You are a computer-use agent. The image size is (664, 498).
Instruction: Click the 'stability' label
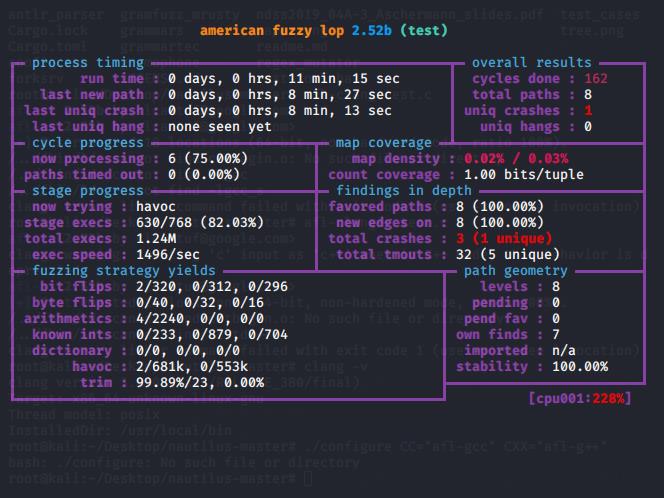tap(492, 367)
